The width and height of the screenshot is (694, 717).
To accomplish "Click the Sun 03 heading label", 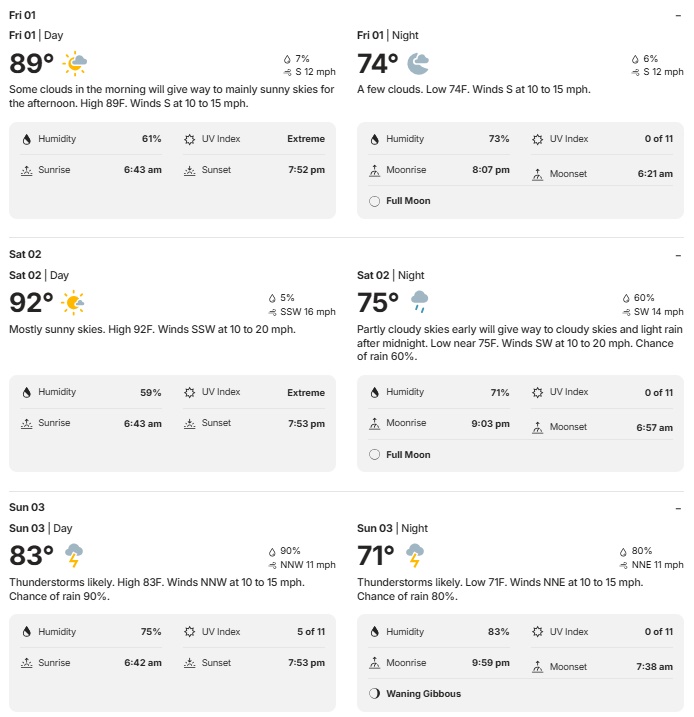I will (x=27, y=508).
